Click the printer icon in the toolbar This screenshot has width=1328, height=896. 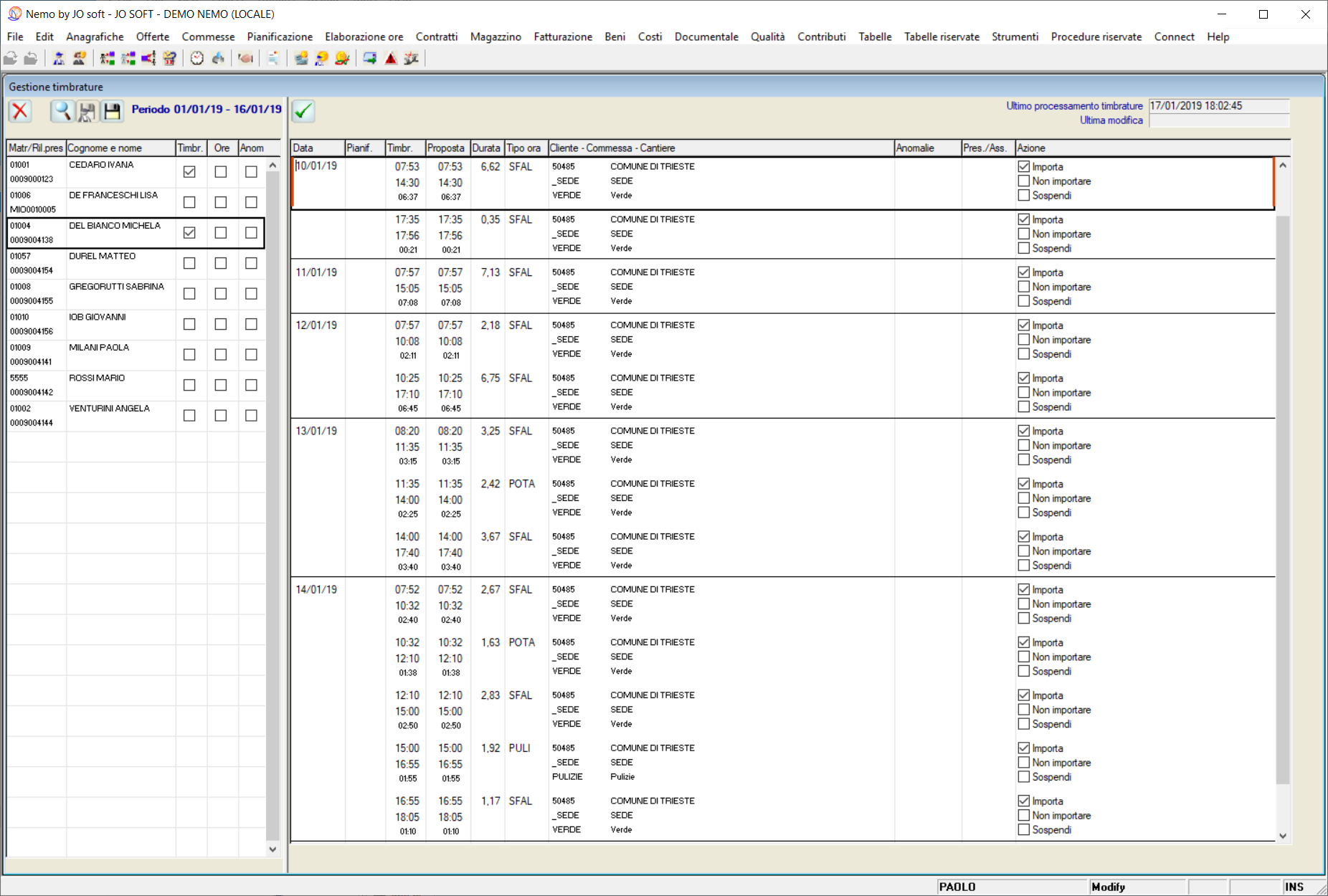pyautogui.click(x=218, y=59)
